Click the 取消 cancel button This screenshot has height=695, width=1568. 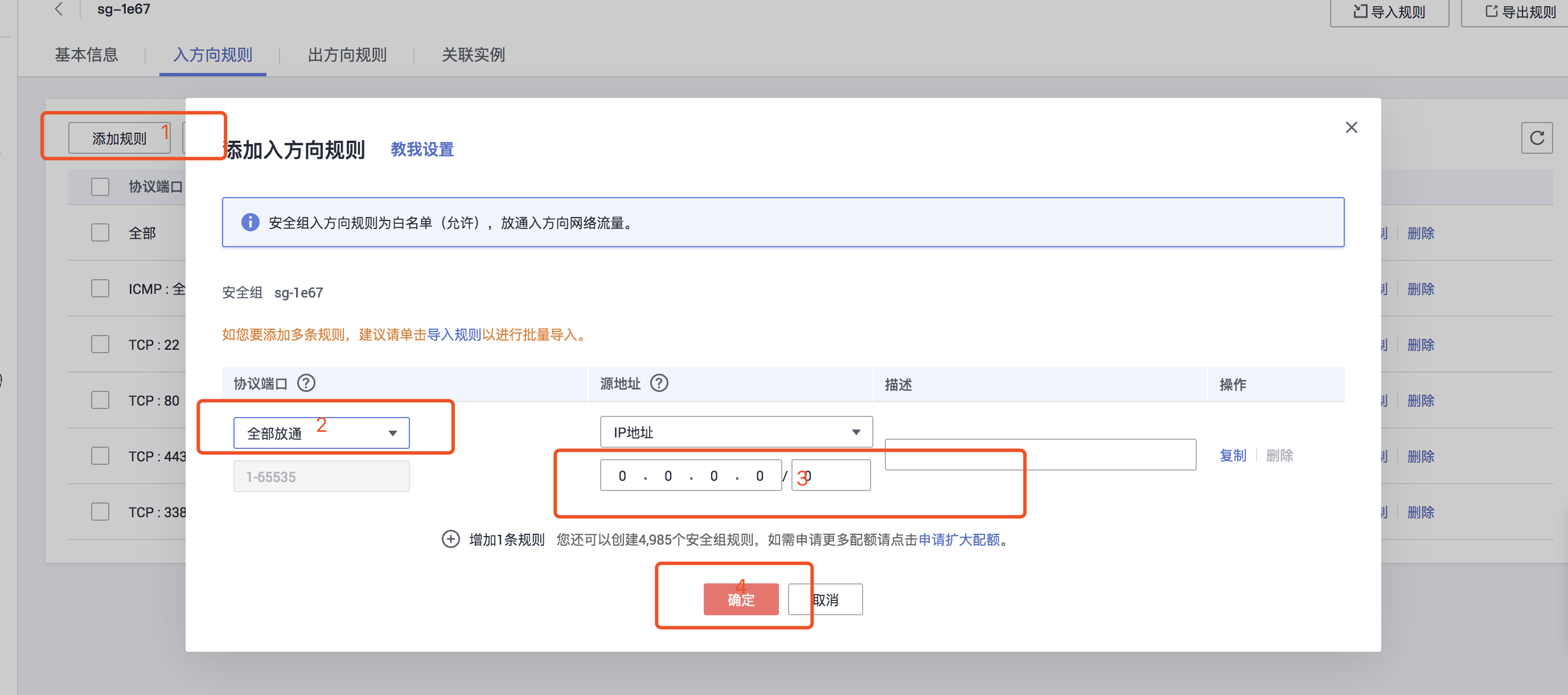826,599
